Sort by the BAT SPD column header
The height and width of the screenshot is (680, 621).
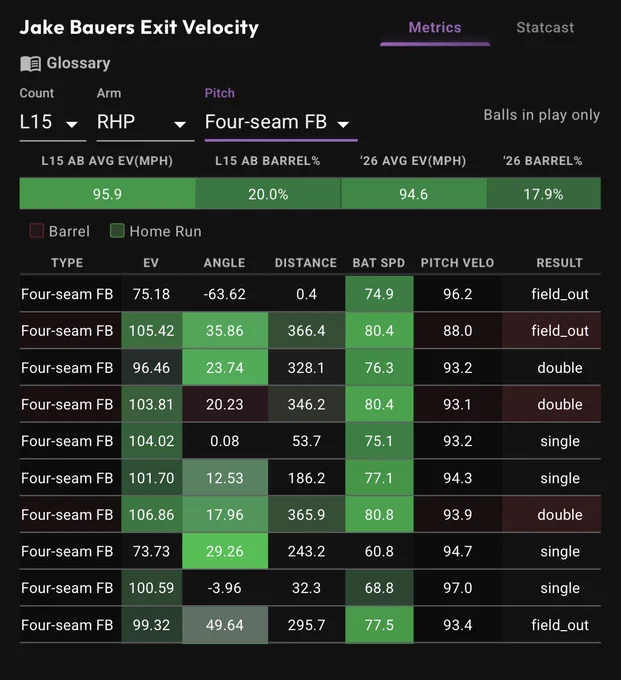click(x=379, y=263)
